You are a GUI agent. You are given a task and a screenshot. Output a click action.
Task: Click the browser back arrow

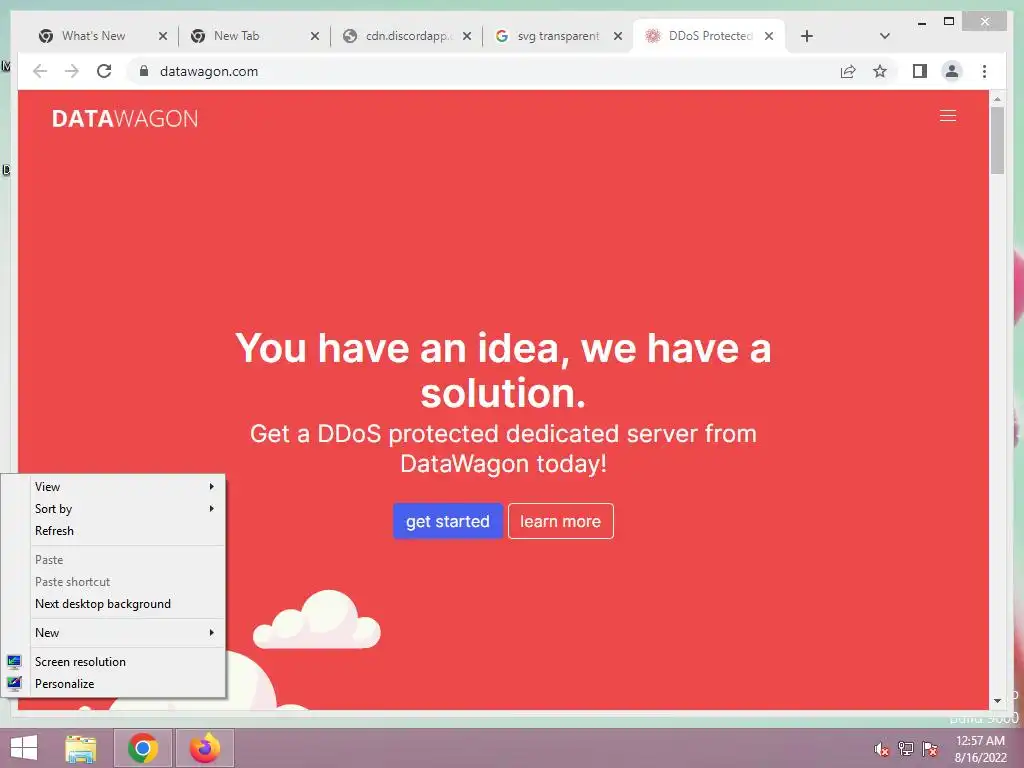point(40,71)
